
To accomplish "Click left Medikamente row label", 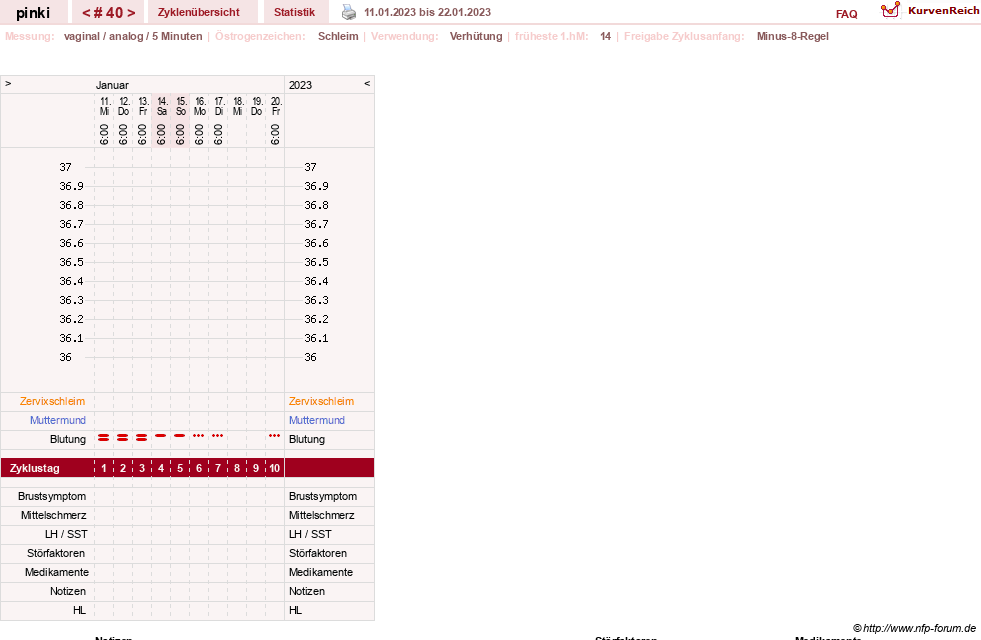I will (x=56, y=572).
